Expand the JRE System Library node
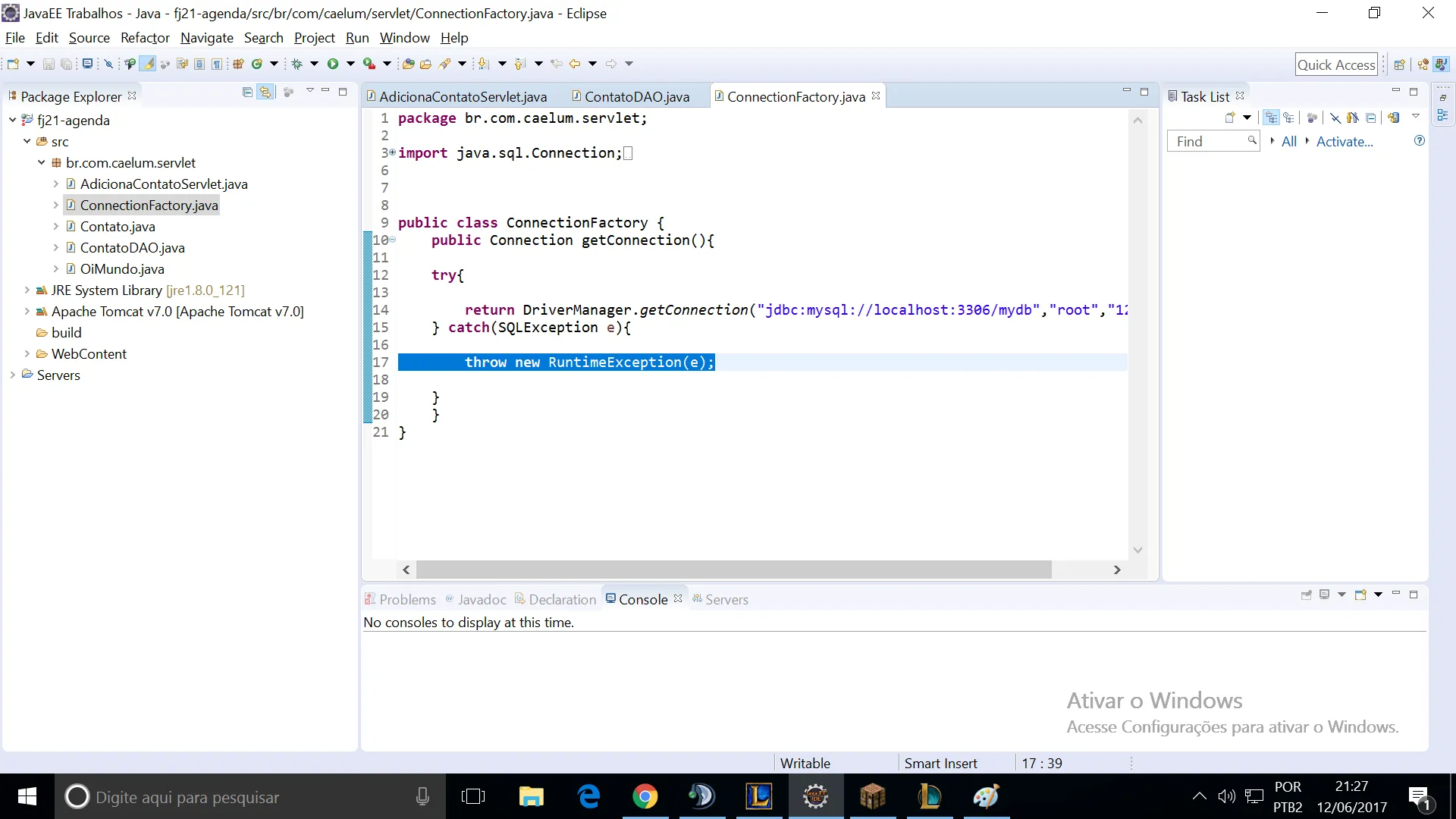 coord(27,290)
